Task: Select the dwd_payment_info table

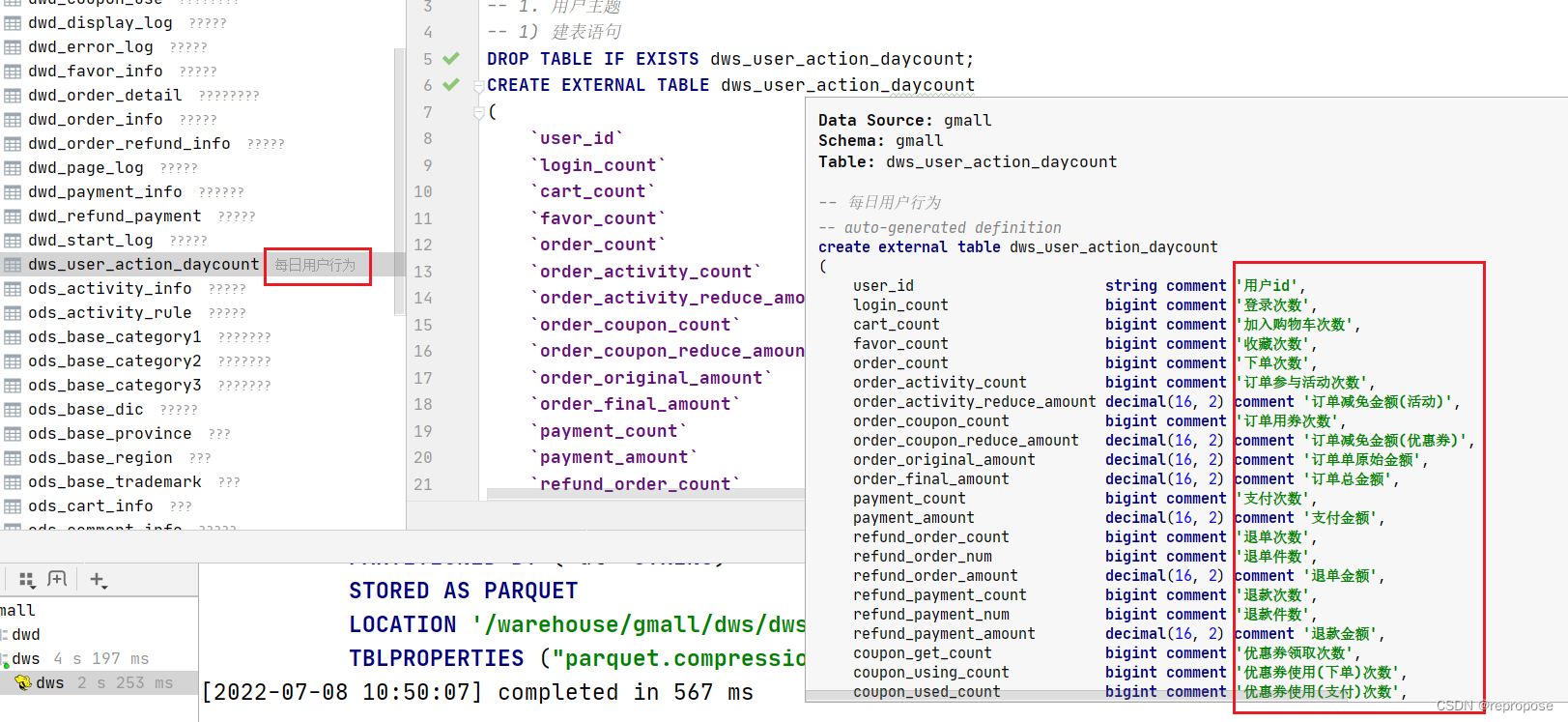Action: (105, 191)
